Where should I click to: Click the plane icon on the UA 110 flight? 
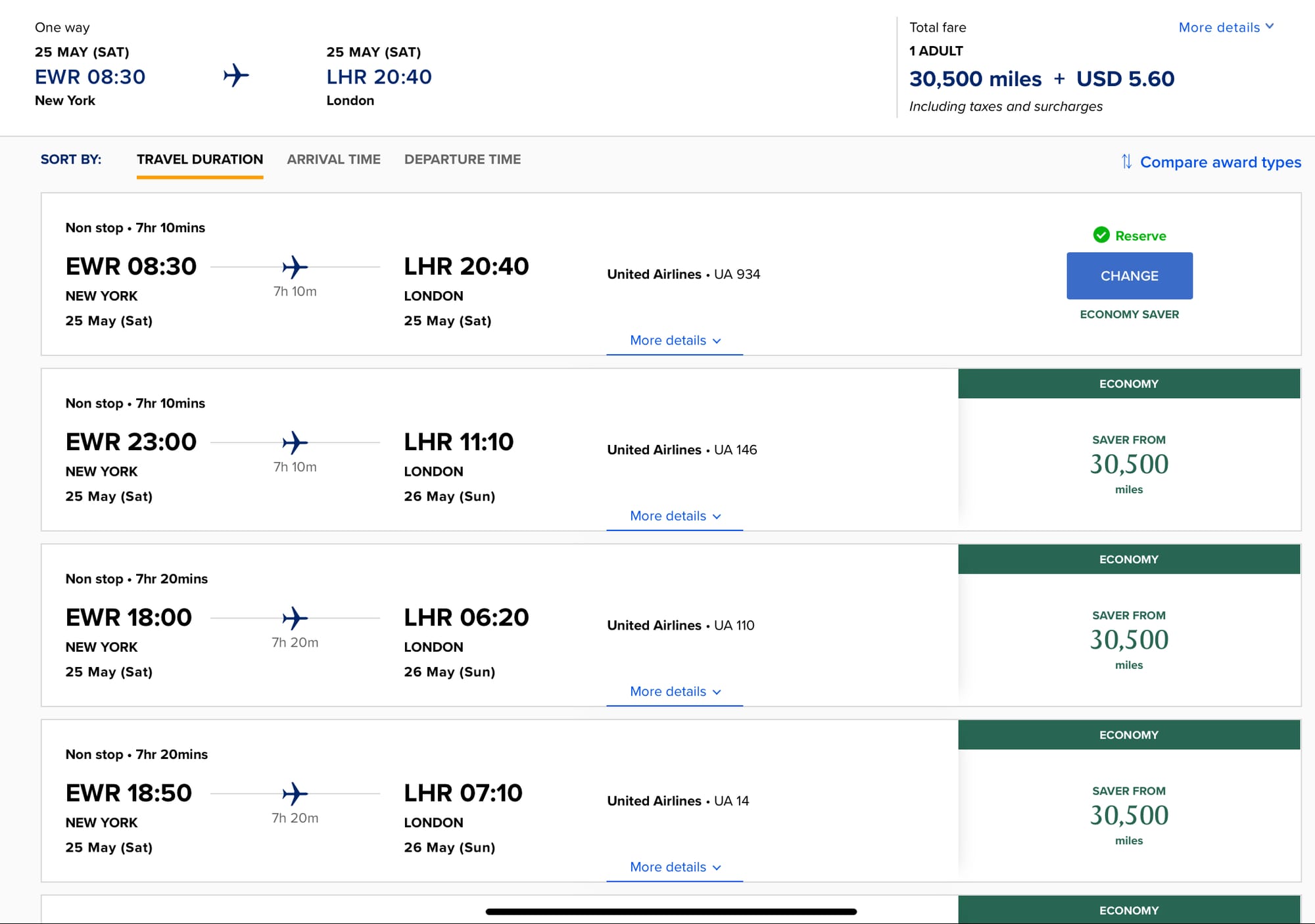coord(295,618)
